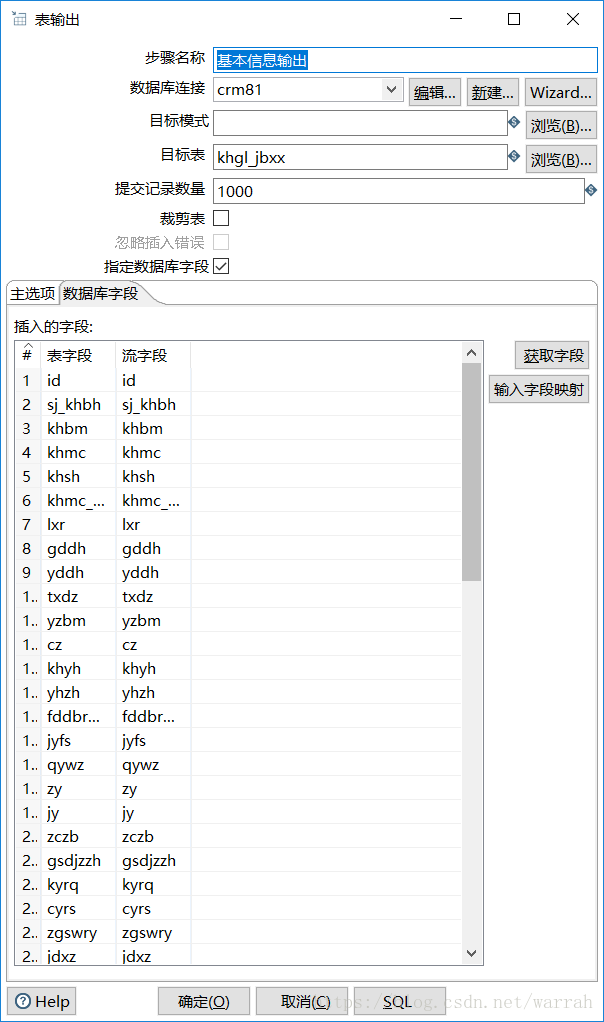
Task: Click the 流字段 column header
Action: click(153, 355)
